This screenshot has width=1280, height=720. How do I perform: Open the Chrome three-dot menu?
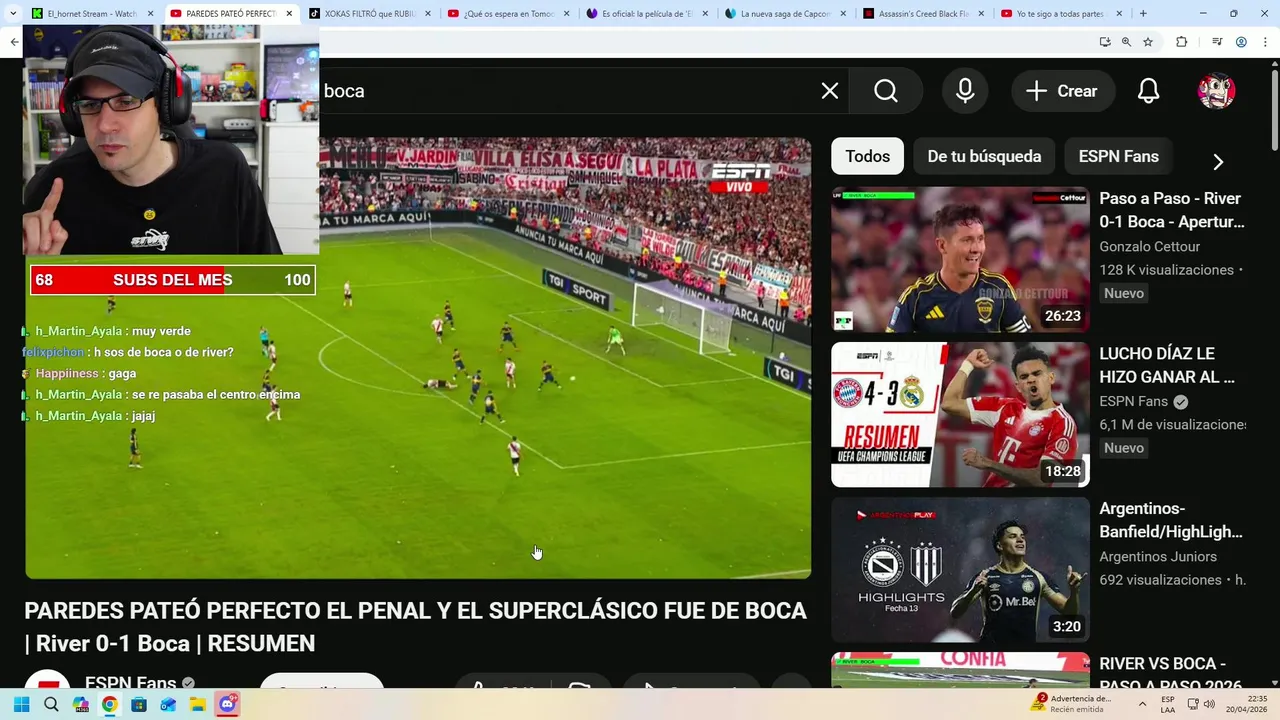click(x=1265, y=42)
